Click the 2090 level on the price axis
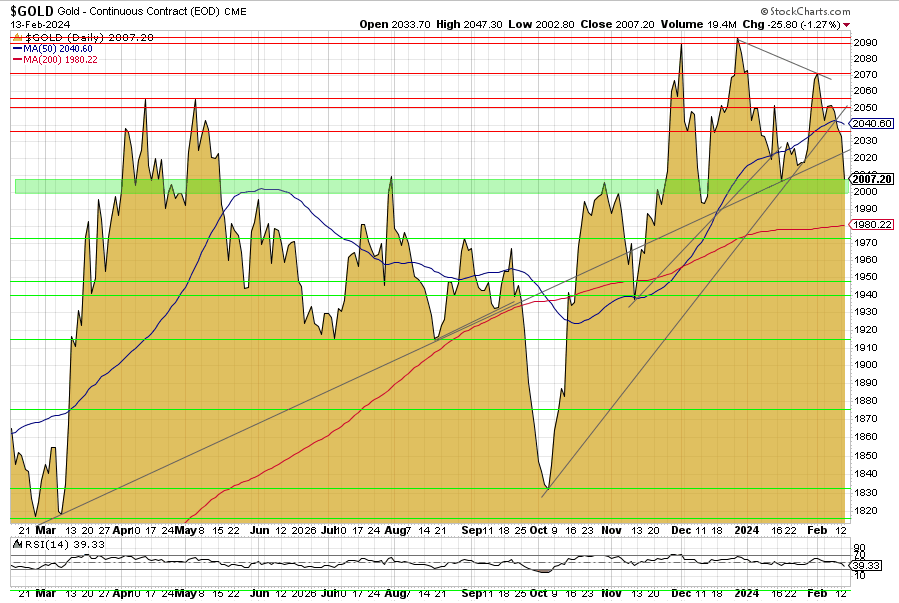Viewport: 899px width, 603px height. point(865,43)
